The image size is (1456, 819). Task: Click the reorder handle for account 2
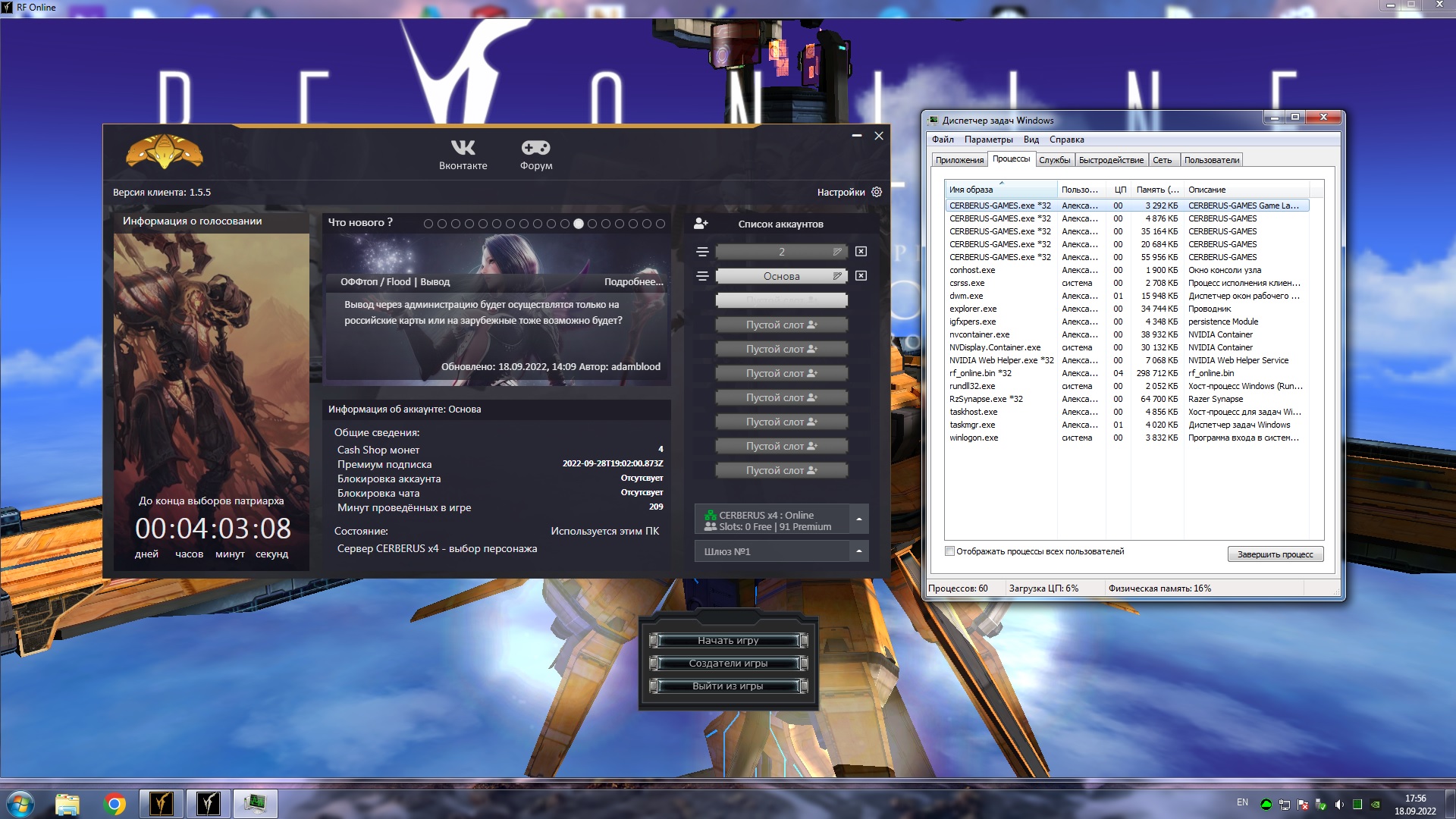tap(702, 252)
